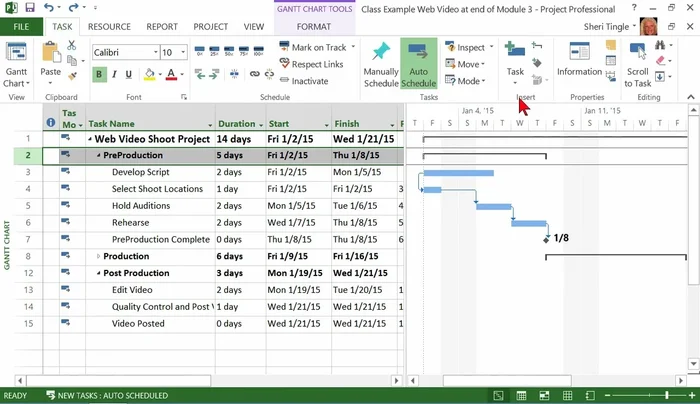Open the Duration column filter arrow
This screenshot has width=700, height=404.
pos(261,125)
